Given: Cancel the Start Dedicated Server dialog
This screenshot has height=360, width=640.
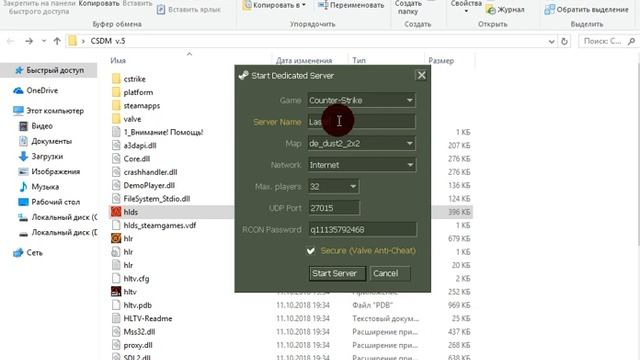Looking at the screenshot, I should 390,273.
